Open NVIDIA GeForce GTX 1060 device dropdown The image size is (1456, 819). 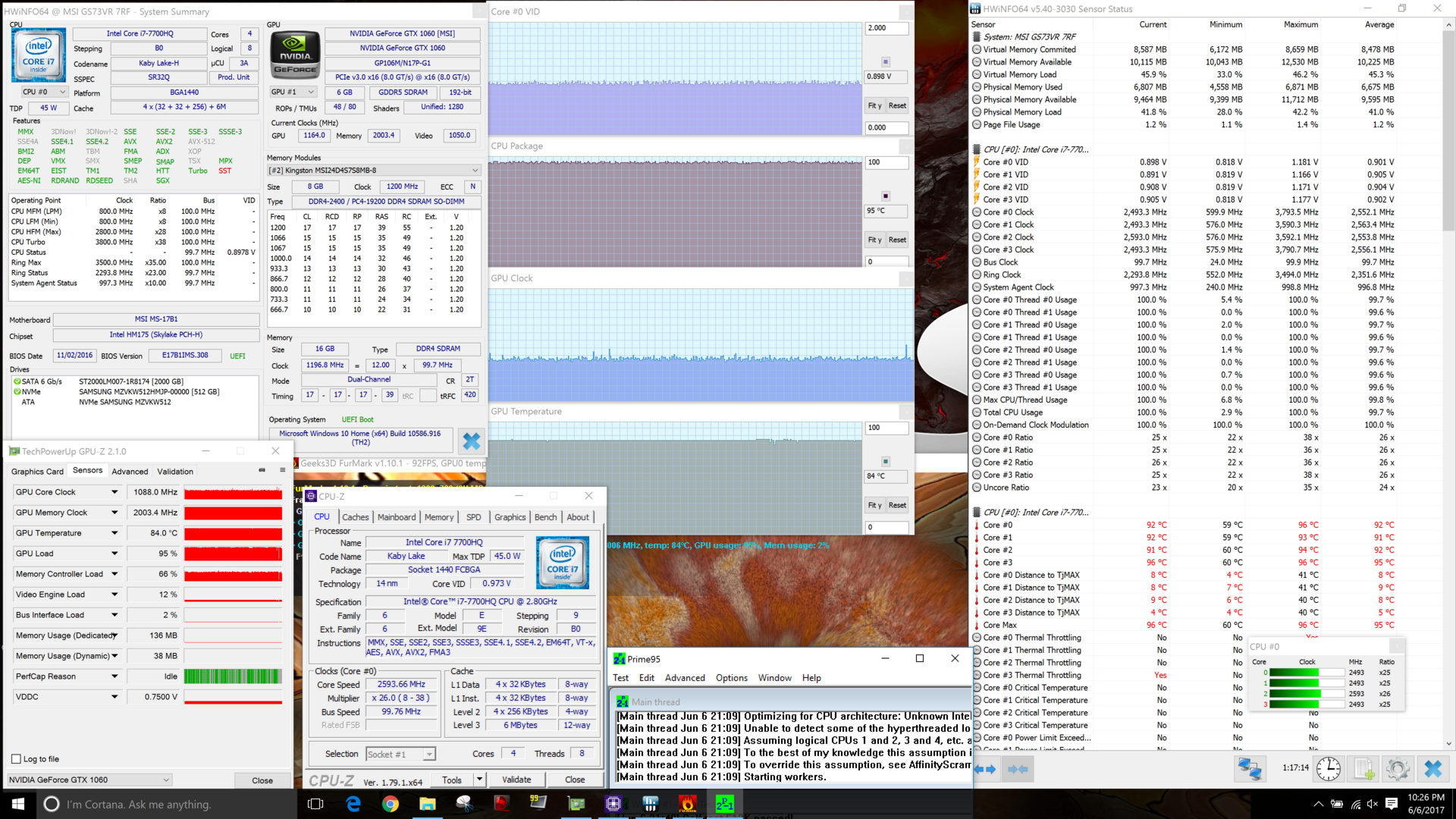click(89, 780)
